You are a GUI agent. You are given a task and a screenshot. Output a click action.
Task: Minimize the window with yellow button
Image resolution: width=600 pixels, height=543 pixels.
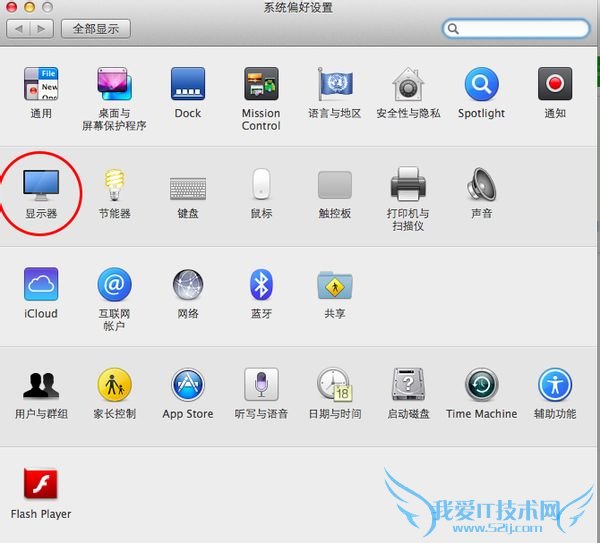click(29, 7)
